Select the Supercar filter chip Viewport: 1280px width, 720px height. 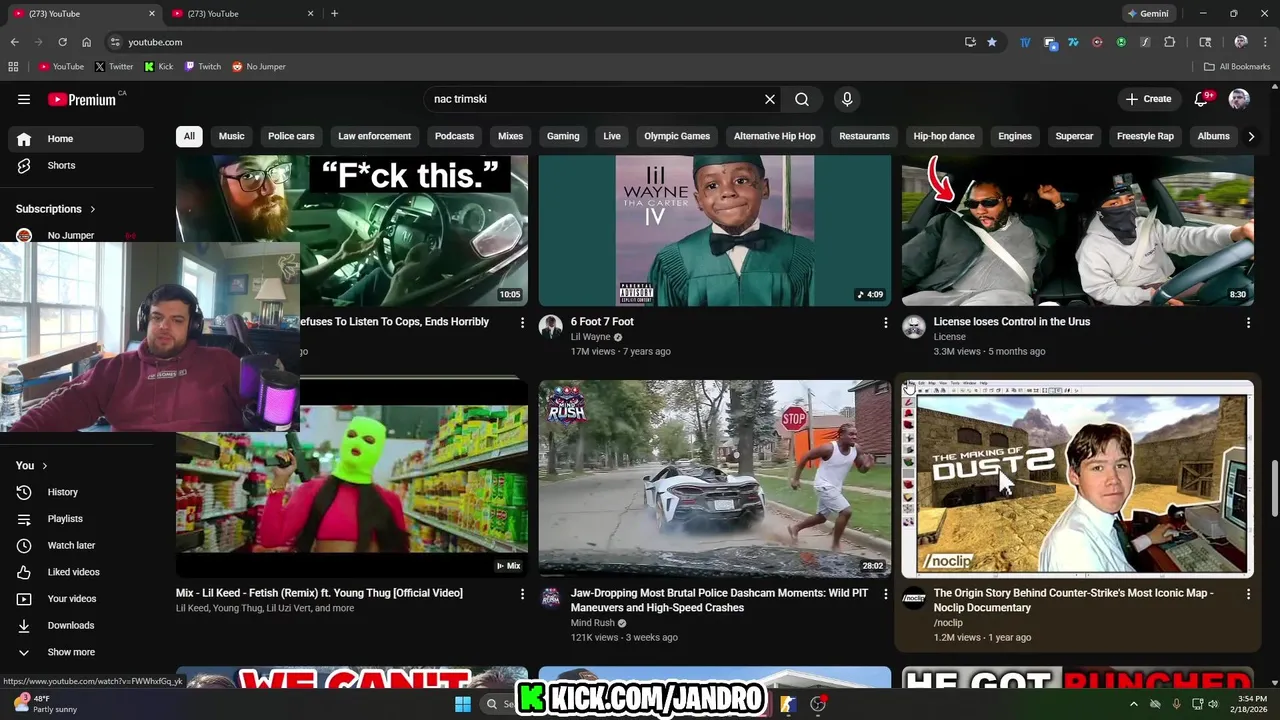click(1075, 136)
